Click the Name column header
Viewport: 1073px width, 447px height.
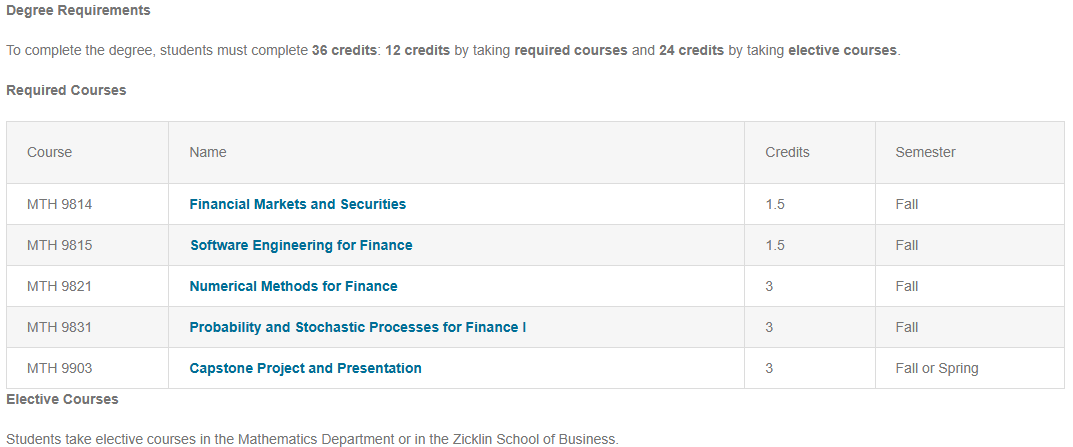tap(208, 152)
